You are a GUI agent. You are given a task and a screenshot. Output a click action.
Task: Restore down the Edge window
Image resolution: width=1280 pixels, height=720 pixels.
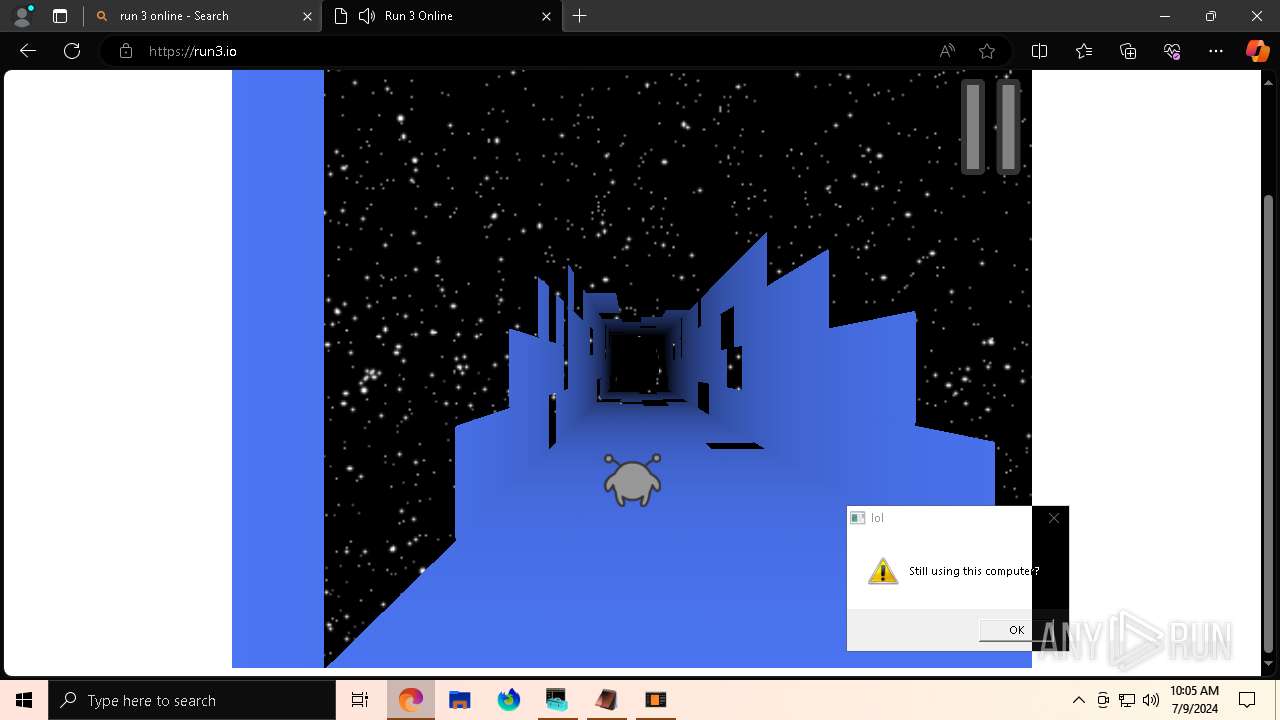pos(1211,16)
